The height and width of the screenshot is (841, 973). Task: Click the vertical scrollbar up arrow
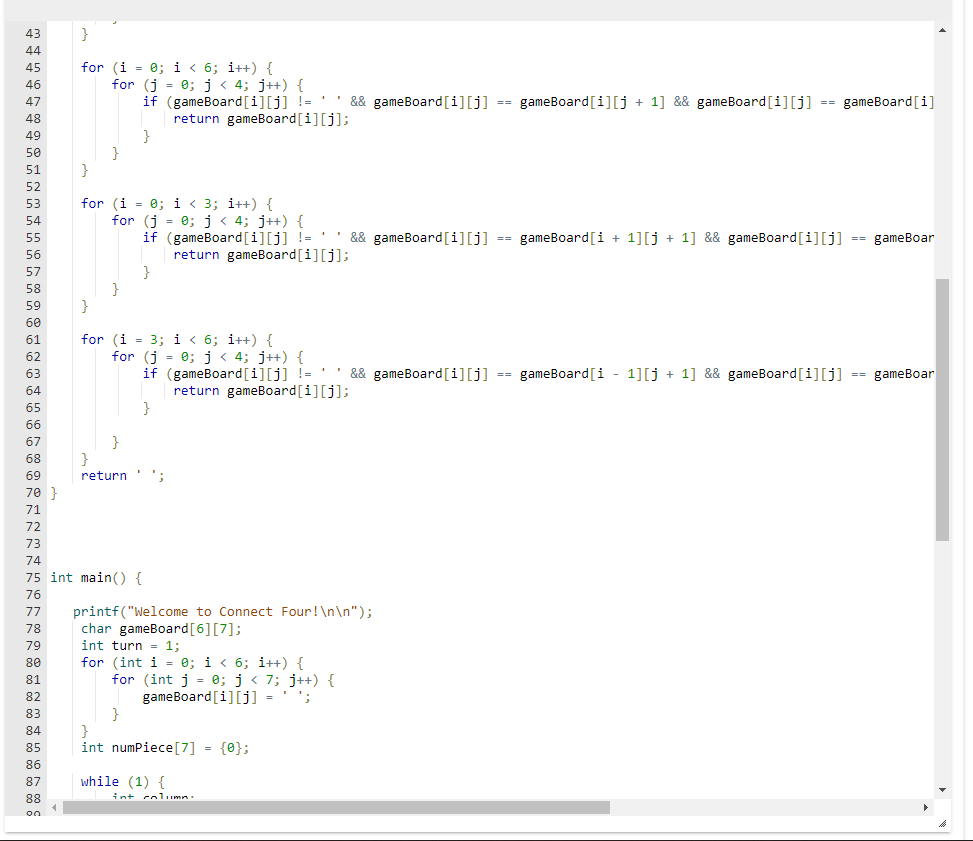click(x=941, y=29)
